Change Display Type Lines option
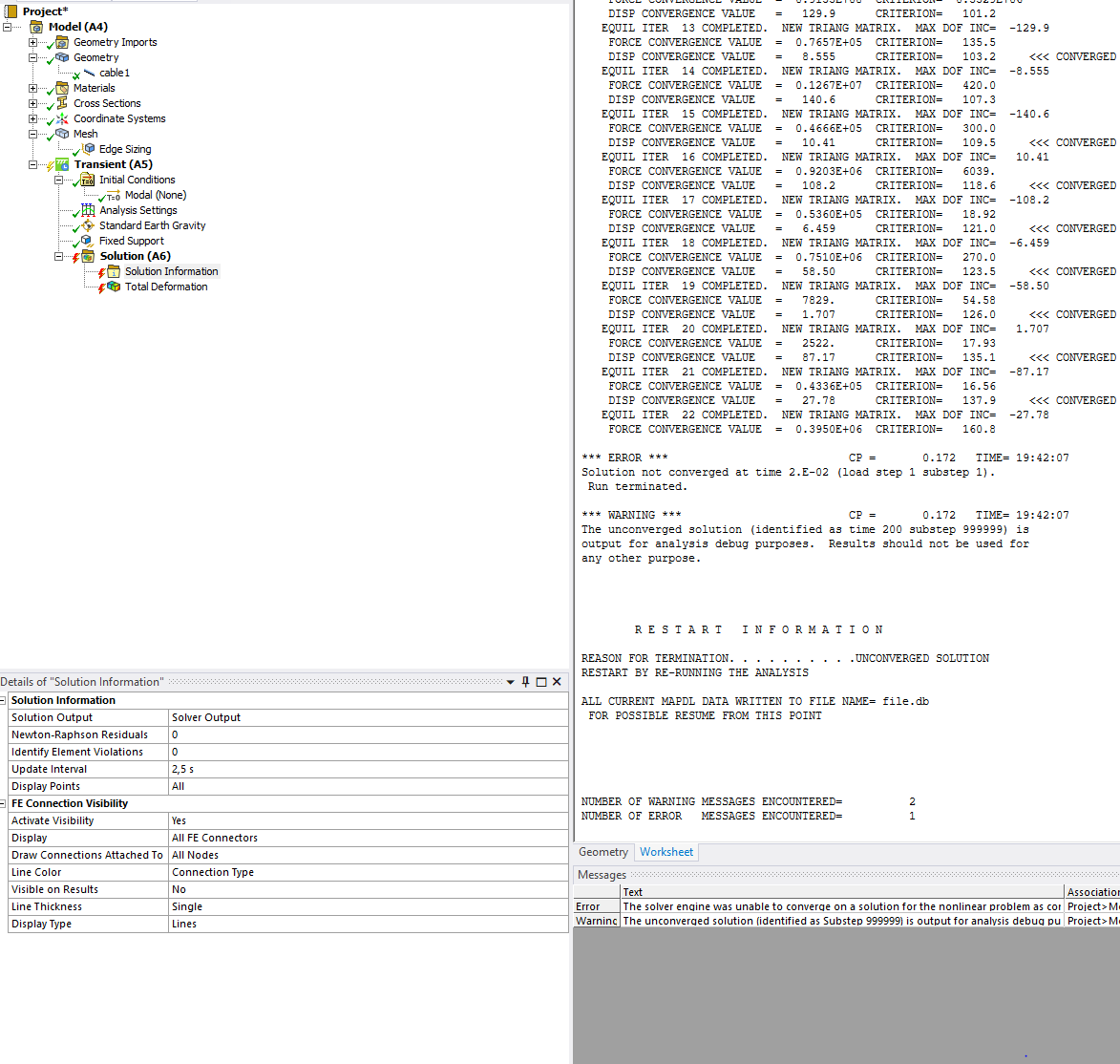Image resolution: width=1120 pixels, height=1064 pixels. [x=368, y=924]
